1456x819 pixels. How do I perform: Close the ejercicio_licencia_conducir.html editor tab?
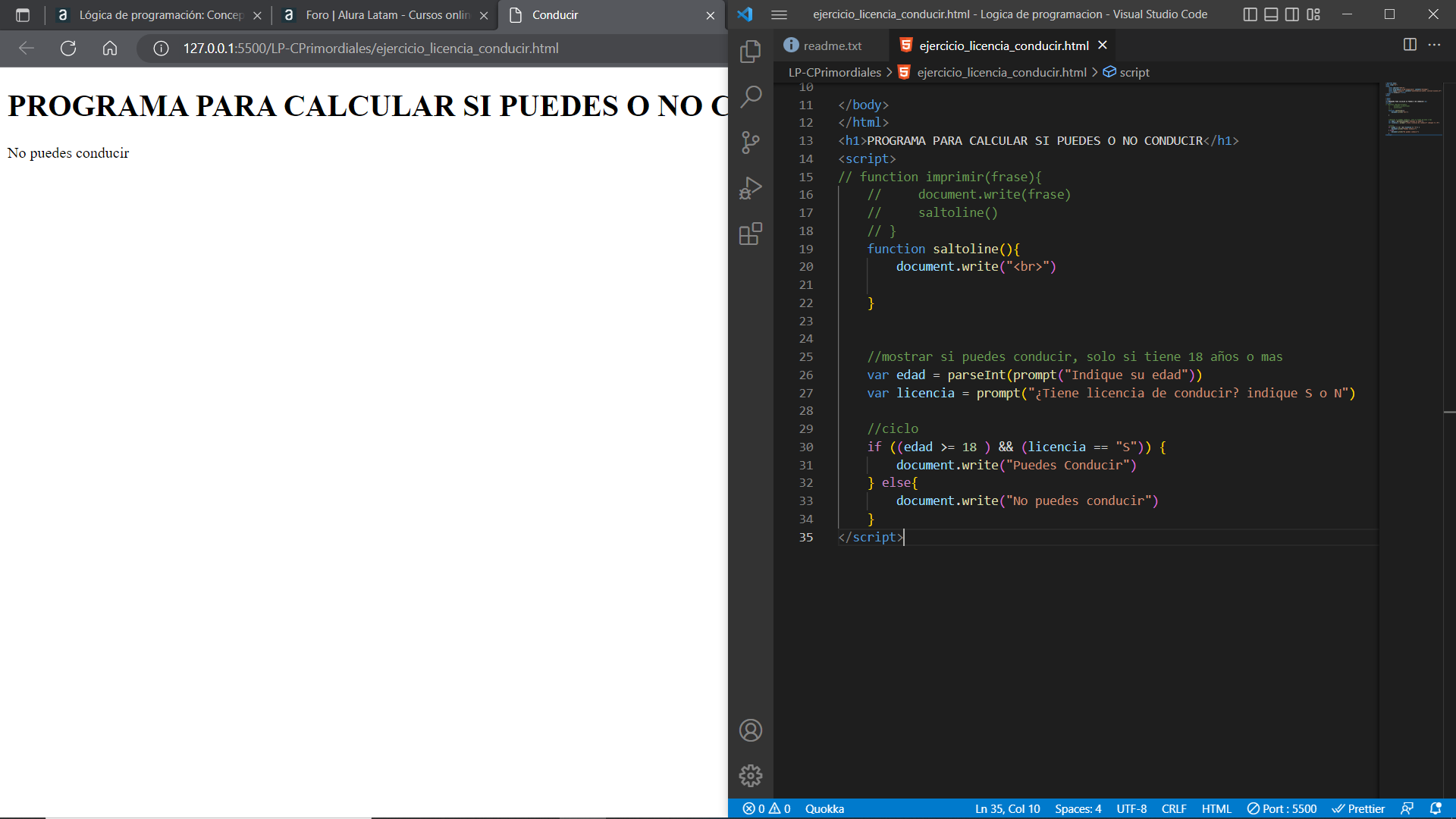click(1103, 45)
